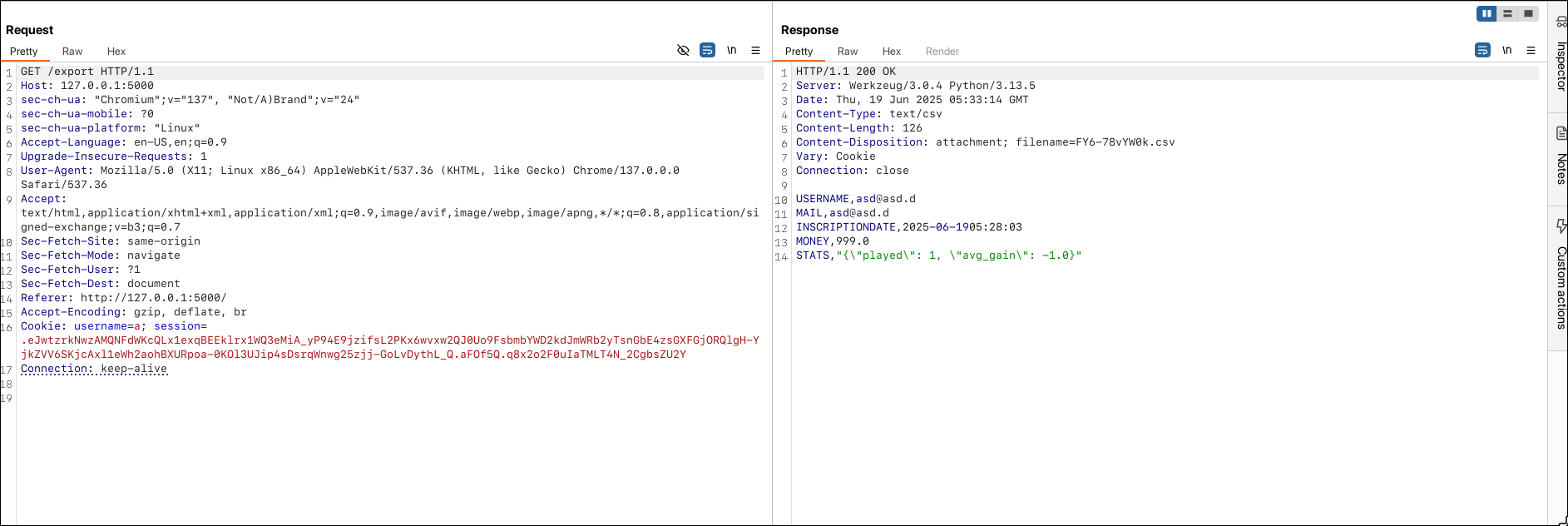Switch Request view to the Raw tab
Screen dimensions: 1568x526
pos(72,52)
